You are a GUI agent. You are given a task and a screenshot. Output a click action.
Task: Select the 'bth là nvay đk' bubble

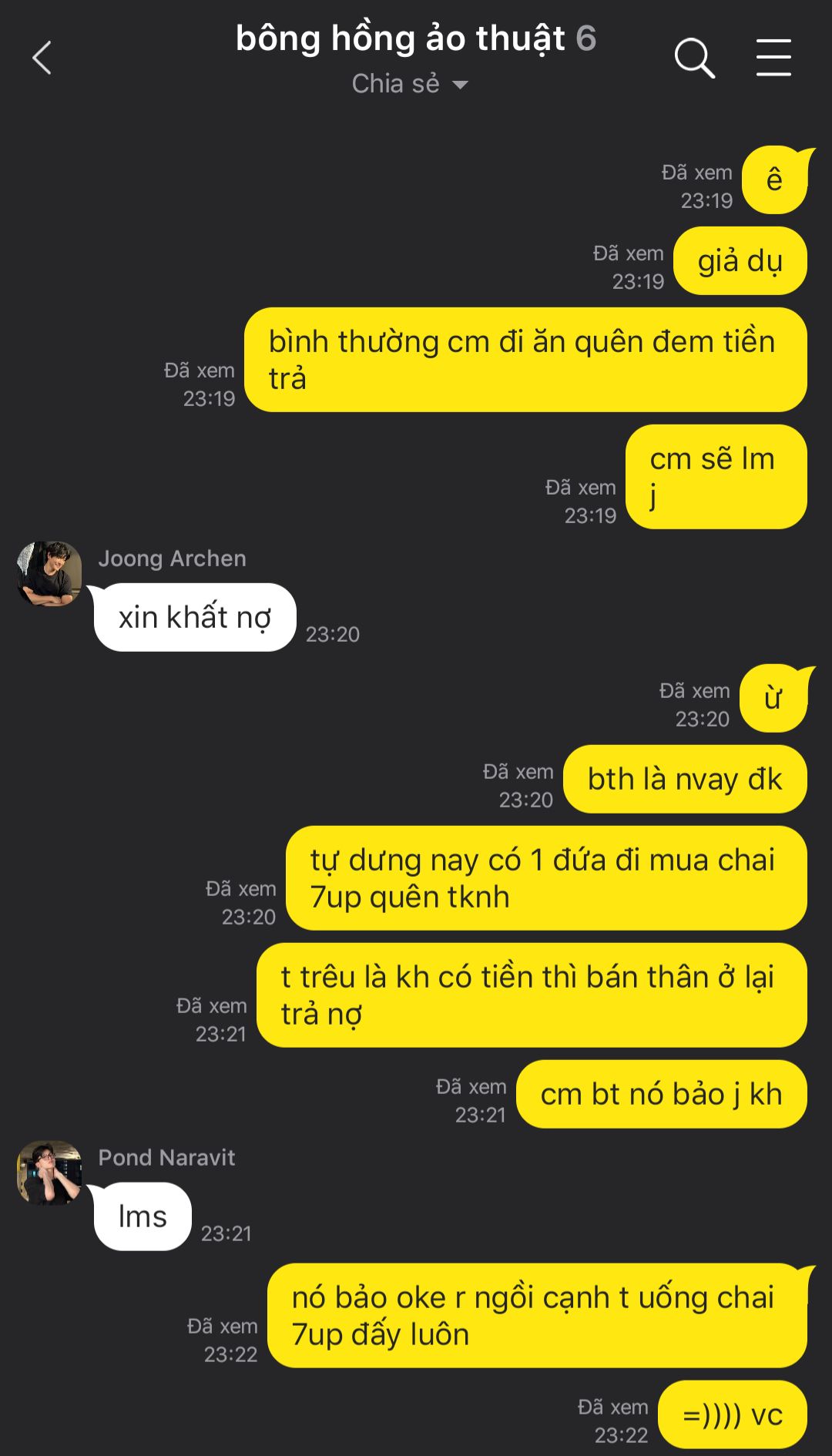coord(685,779)
